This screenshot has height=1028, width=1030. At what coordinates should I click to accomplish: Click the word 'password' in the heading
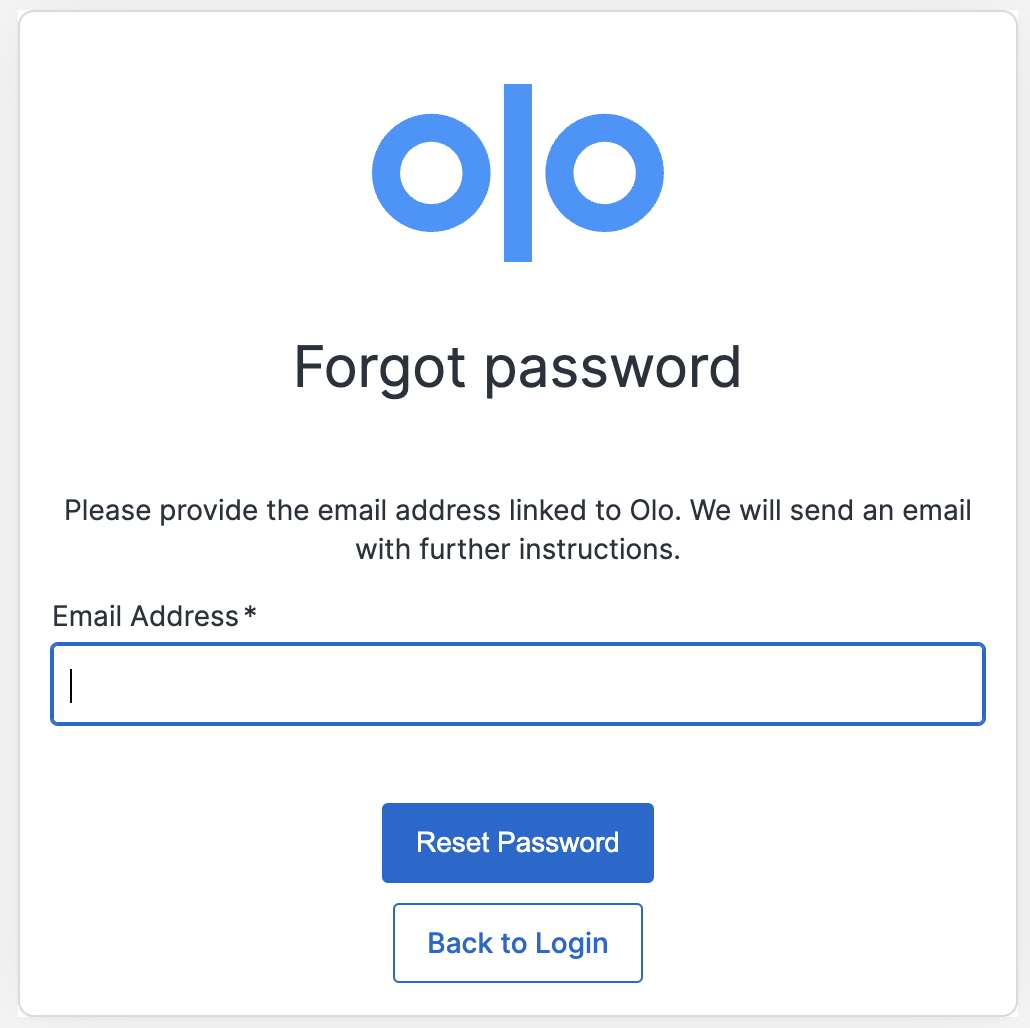click(x=613, y=370)
